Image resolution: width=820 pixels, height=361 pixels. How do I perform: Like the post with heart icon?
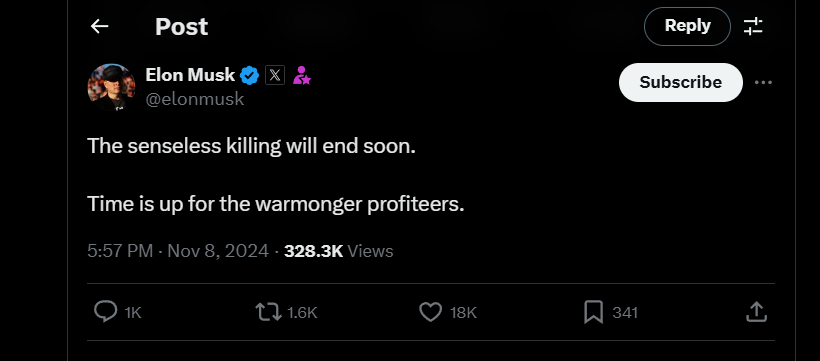pos(431,312)
